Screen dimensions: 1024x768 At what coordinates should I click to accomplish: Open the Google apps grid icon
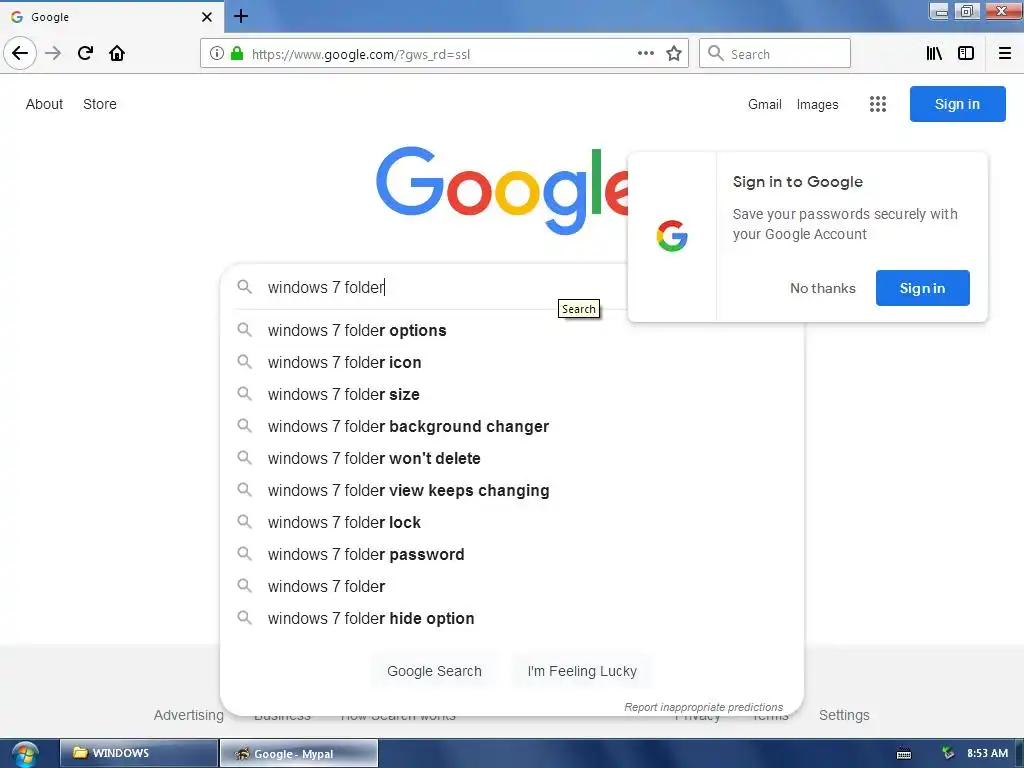pos(878,104)
